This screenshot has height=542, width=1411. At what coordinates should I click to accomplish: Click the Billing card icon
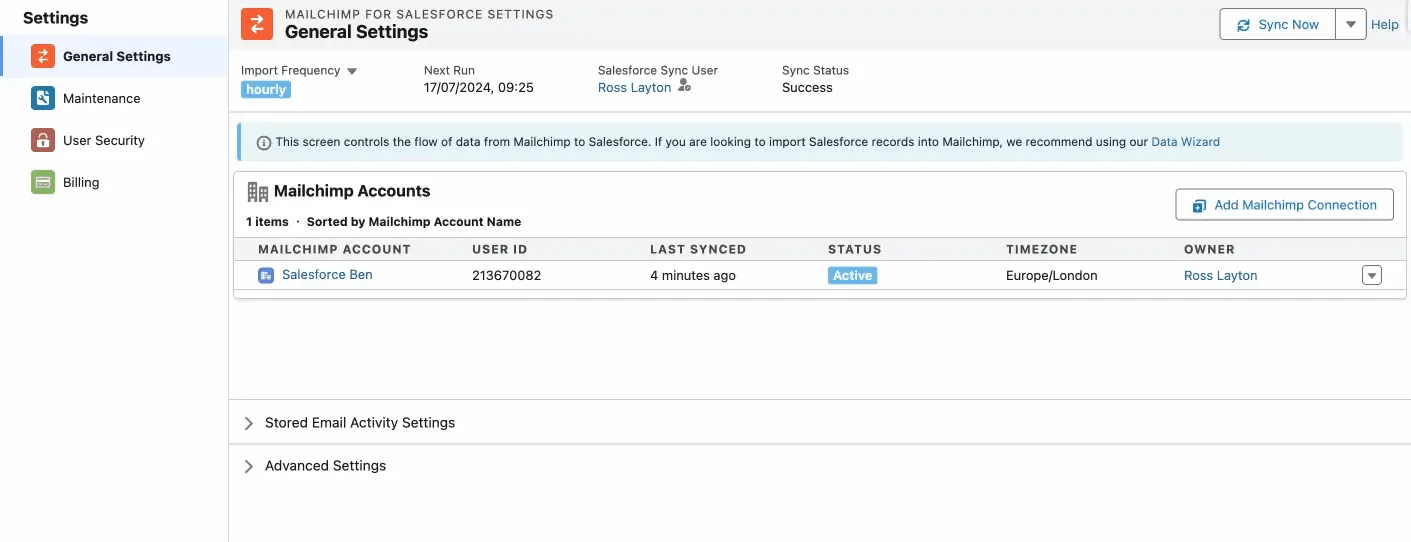pos(42,182)
